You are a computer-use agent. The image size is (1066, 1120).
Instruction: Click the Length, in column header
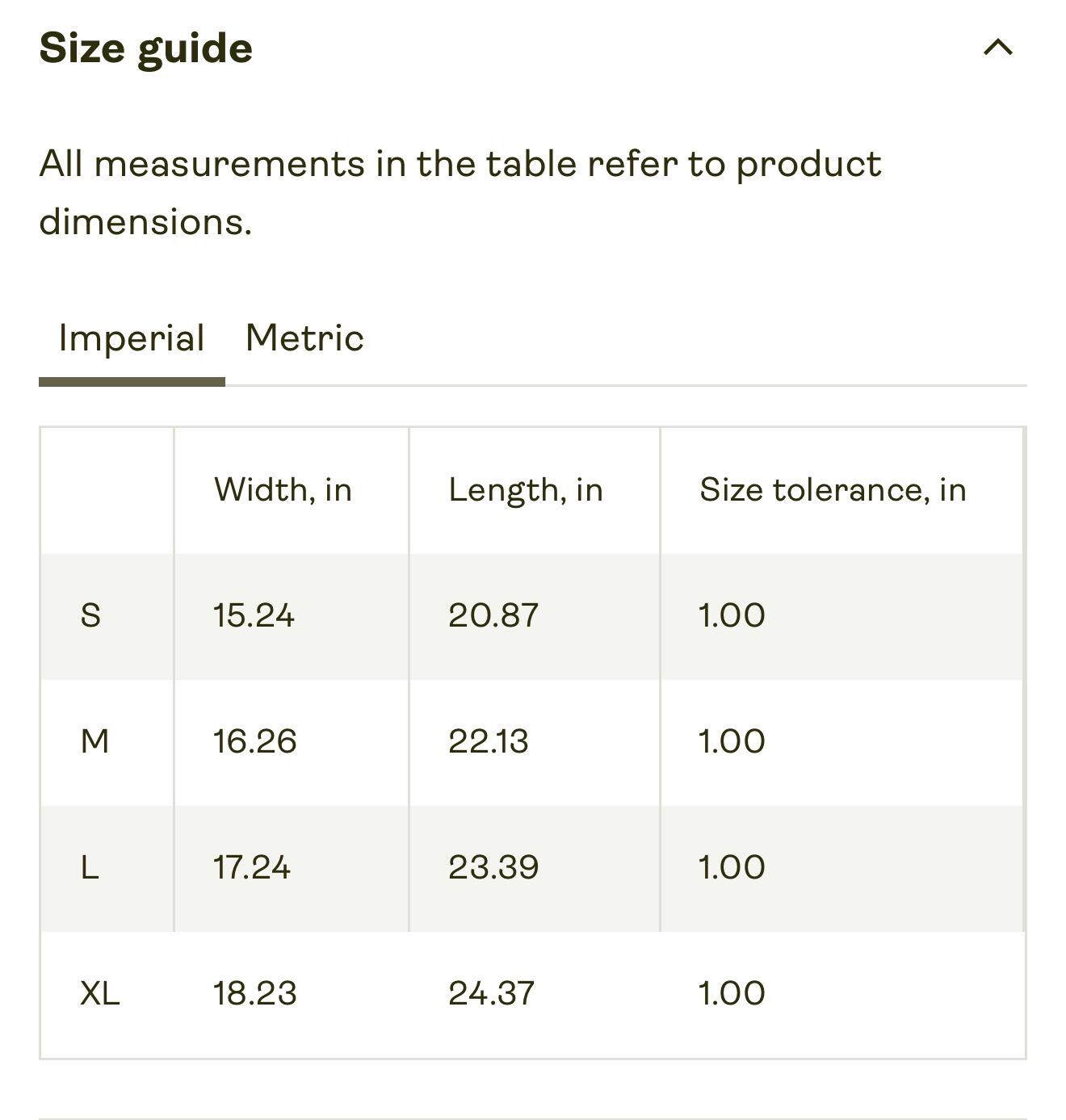pyautogui.click(x=526, y=490)
